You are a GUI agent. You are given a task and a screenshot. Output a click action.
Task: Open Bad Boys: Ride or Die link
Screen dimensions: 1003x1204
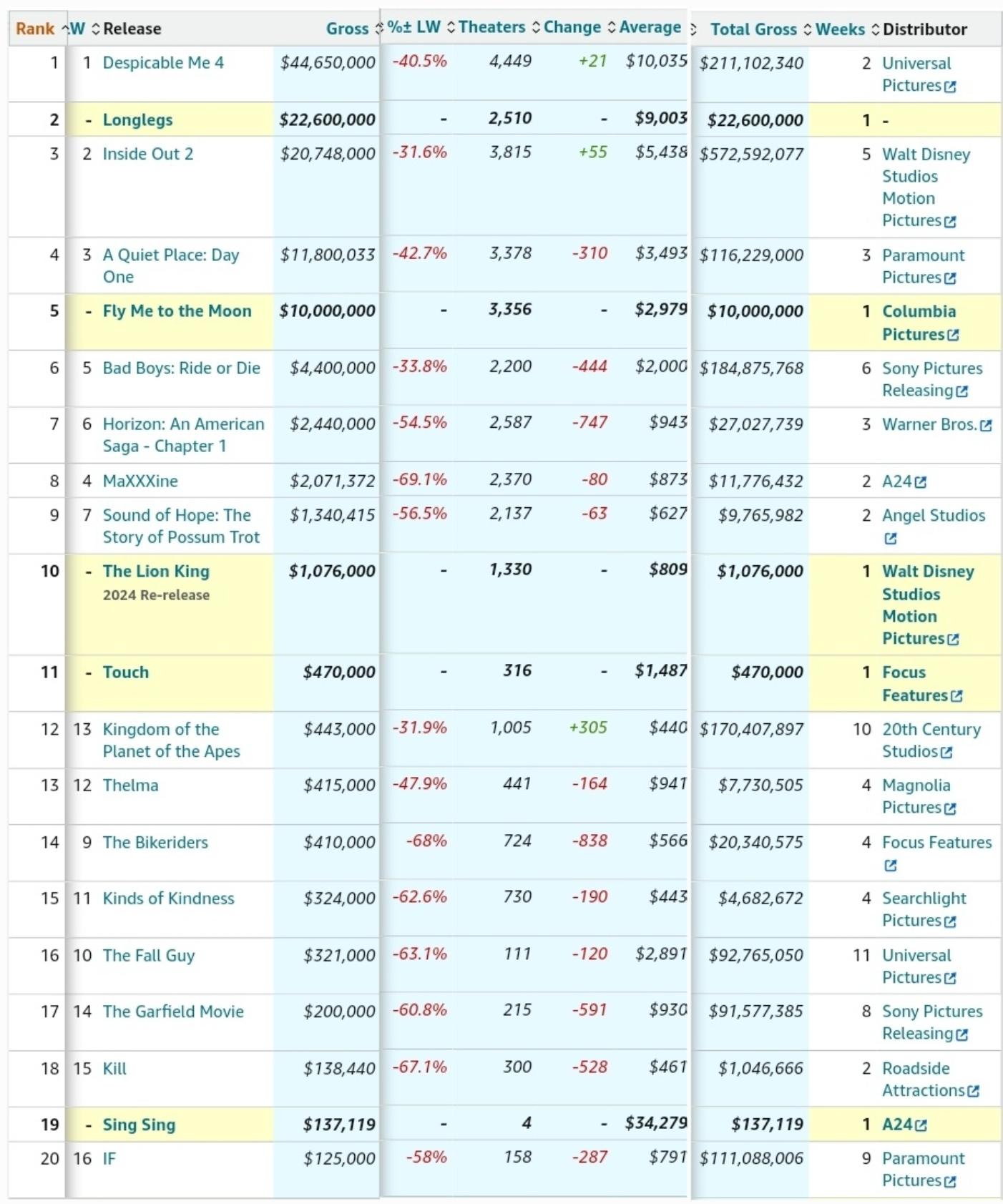[182, 368]
